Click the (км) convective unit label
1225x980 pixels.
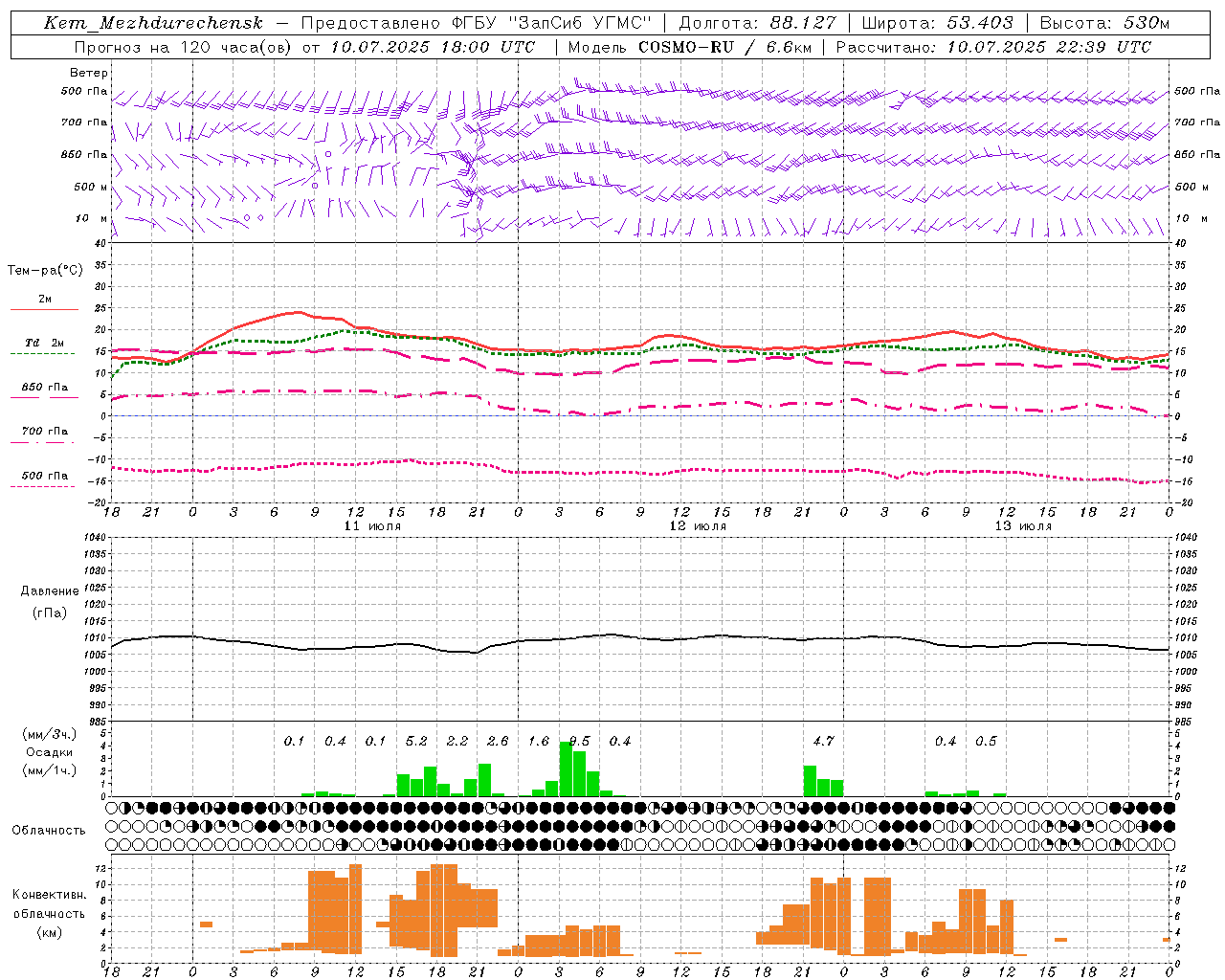(49, 932)
